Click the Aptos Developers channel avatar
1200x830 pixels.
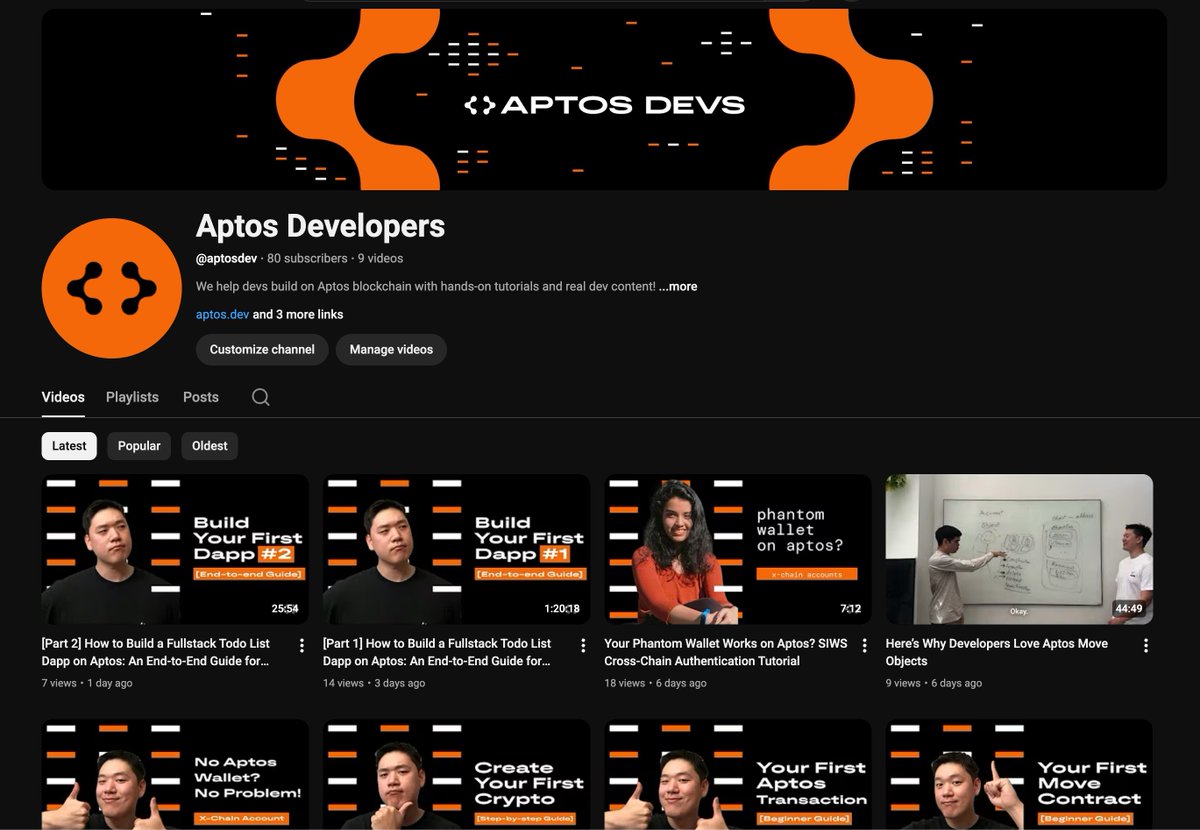[x=112, y=288]
